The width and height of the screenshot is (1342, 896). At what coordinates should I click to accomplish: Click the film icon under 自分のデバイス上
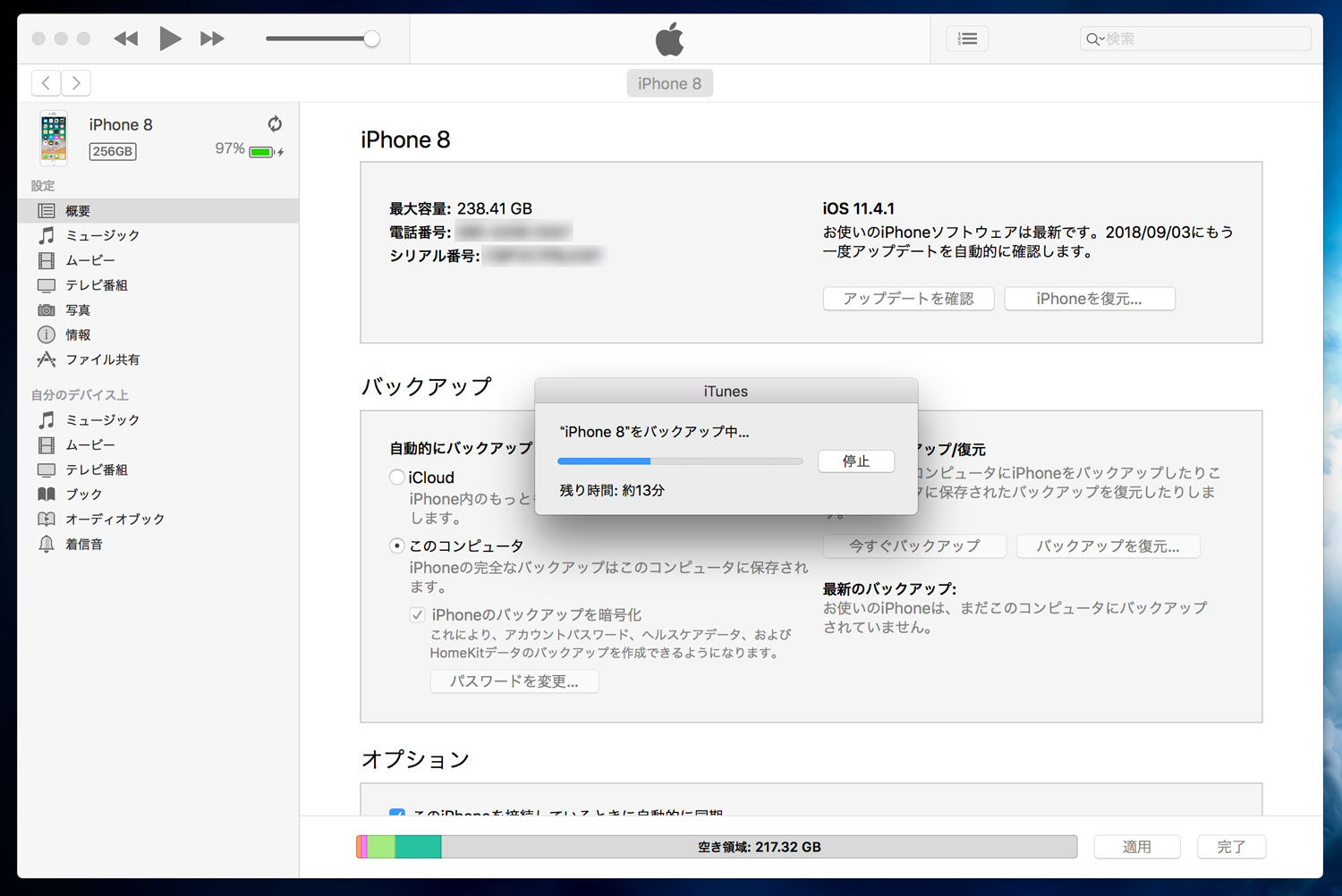click(x=47, y=444)
